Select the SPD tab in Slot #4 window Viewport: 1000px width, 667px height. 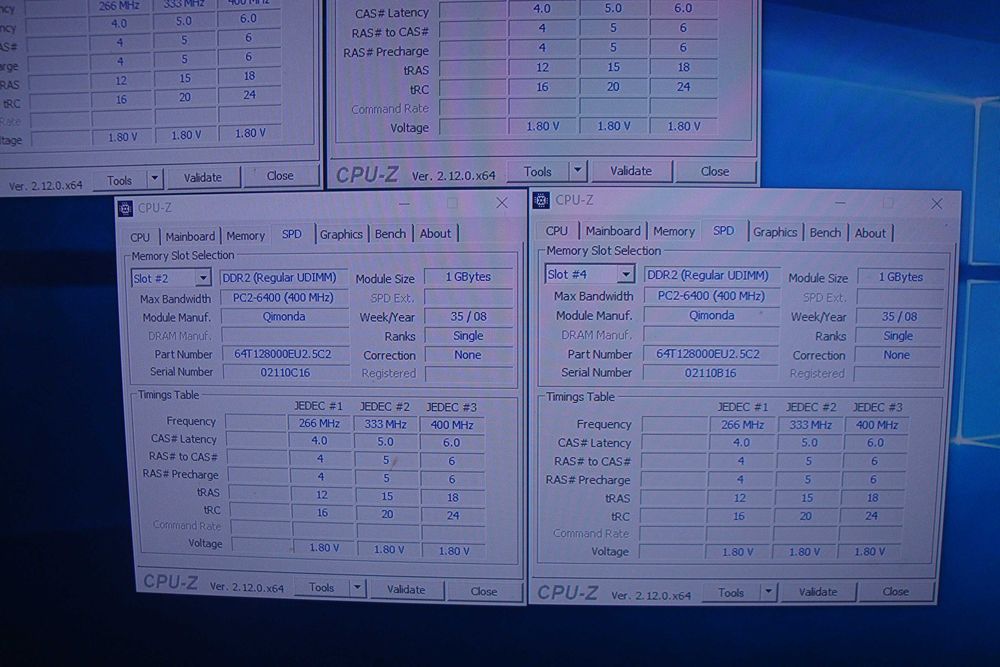click(x=723, y=231)
